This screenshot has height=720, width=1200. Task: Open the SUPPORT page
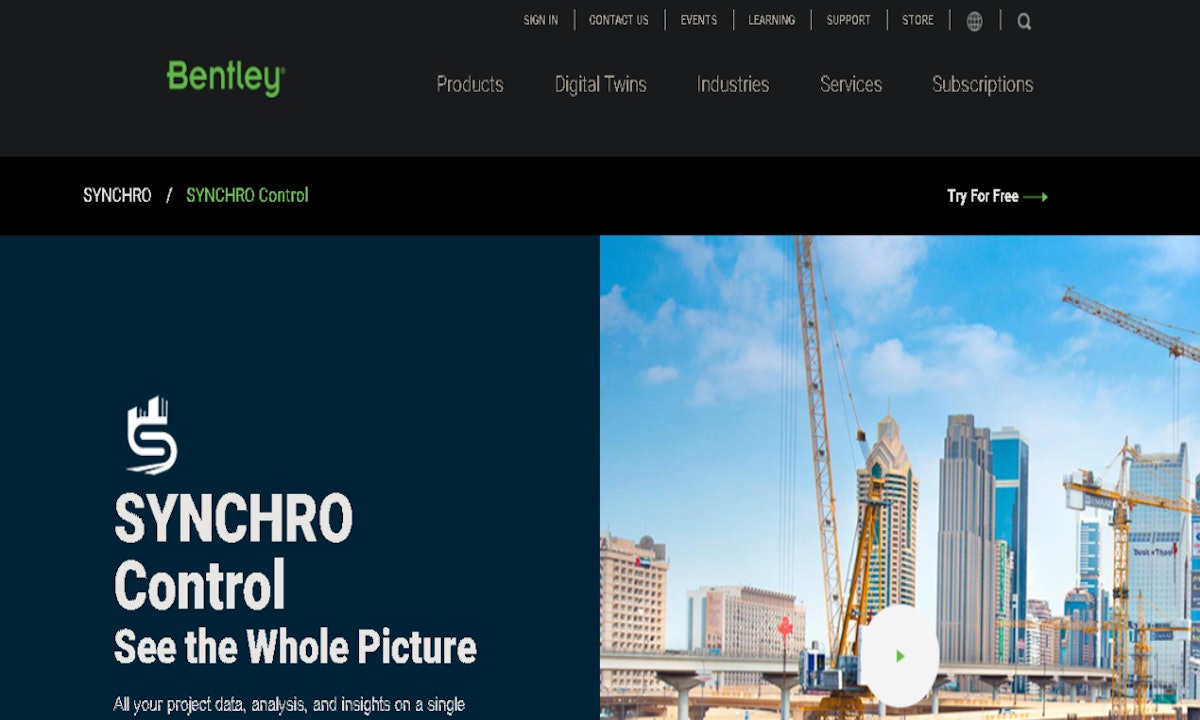point(848,20)
